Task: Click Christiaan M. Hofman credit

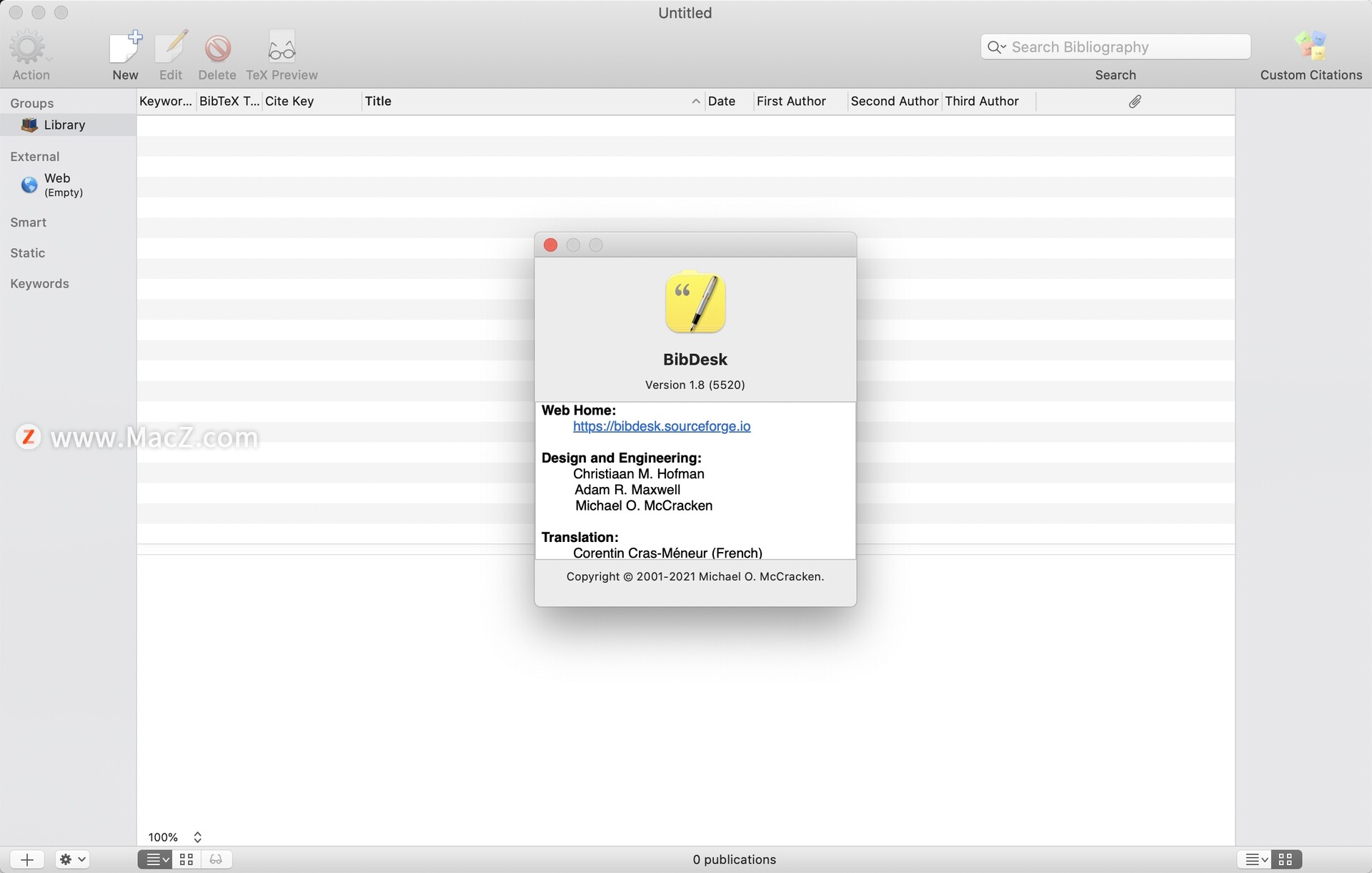Action: tap(639, 474)
